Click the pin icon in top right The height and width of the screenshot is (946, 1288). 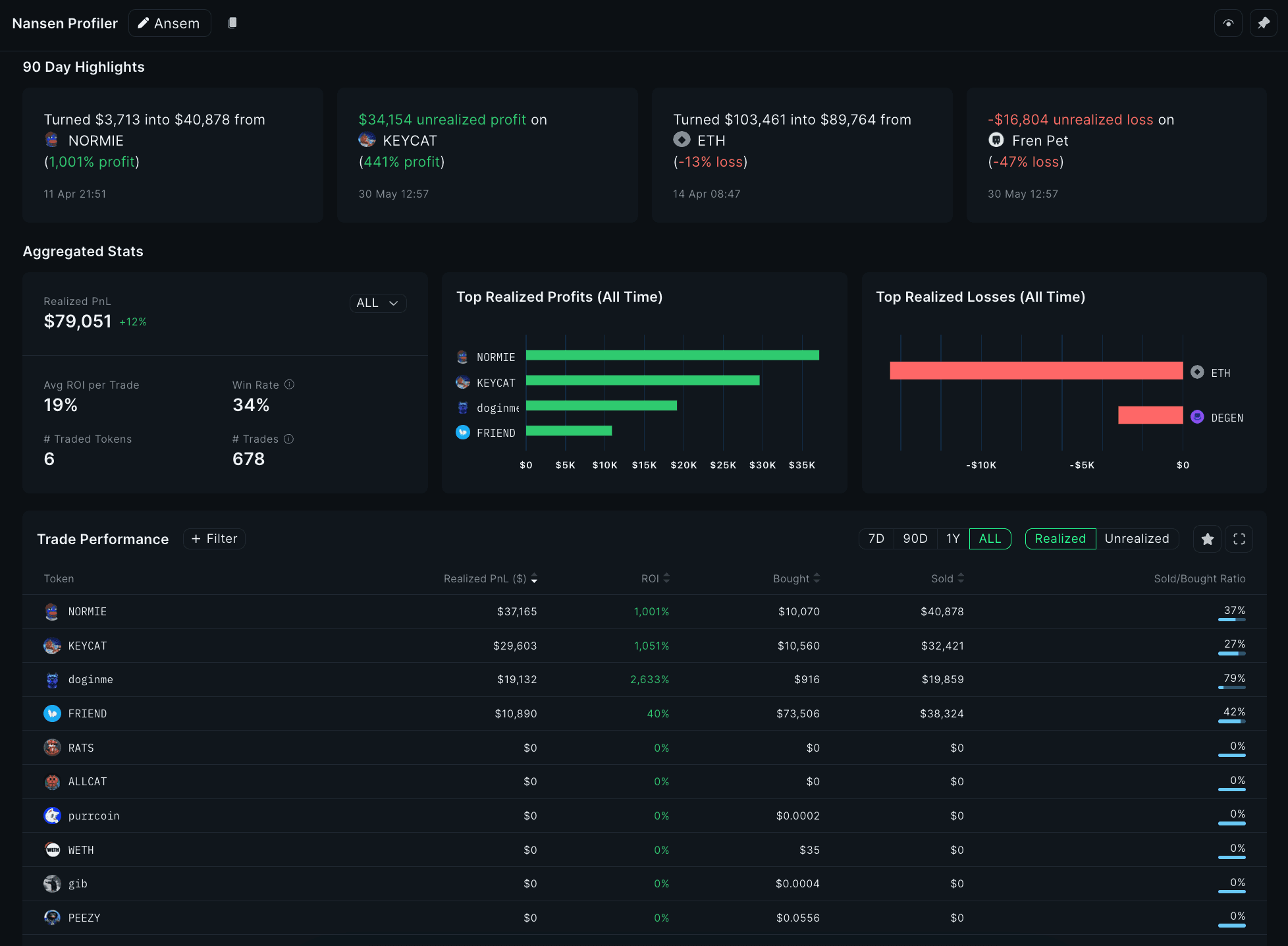coord(1263,23)
